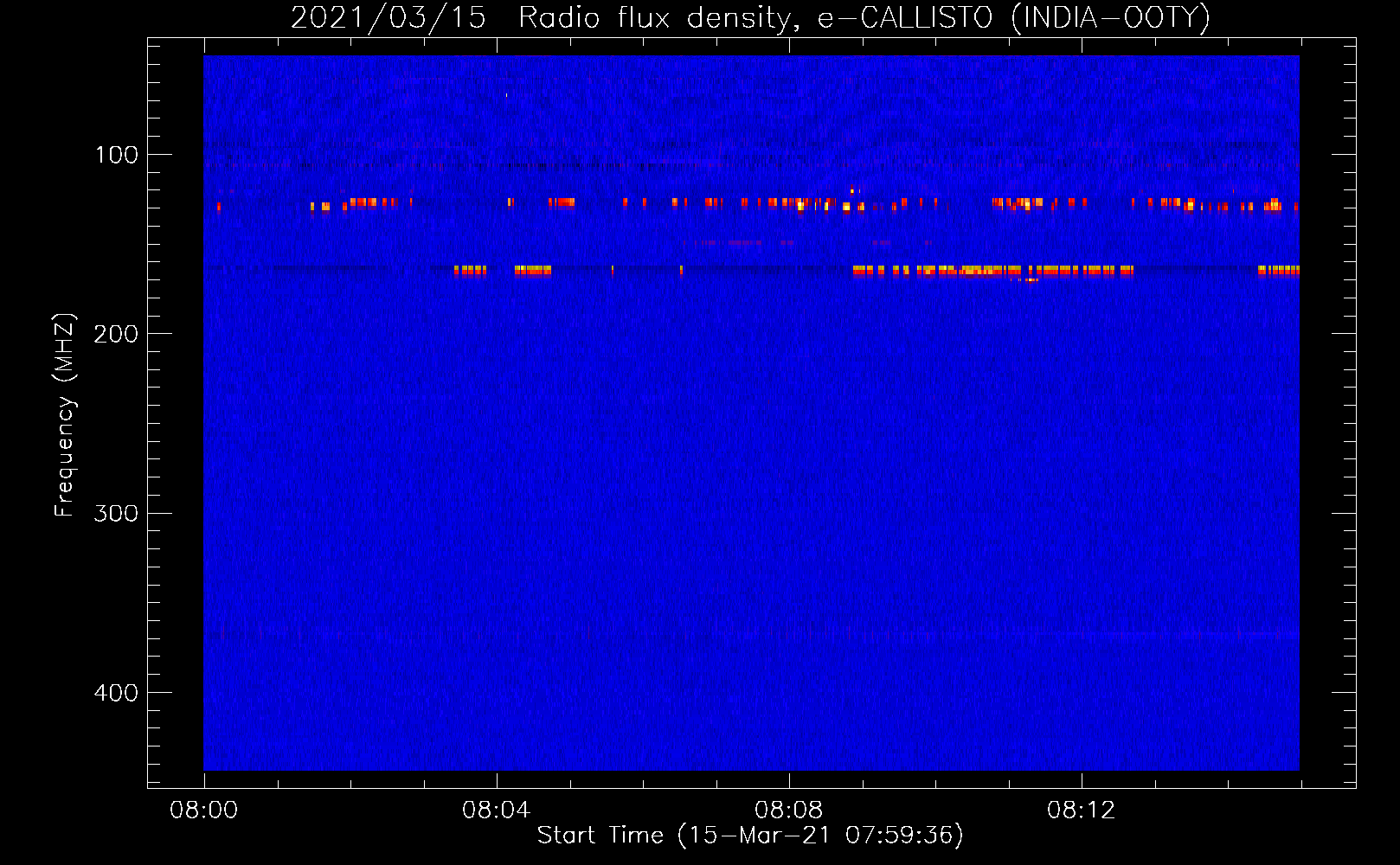Click the 400 frequency tick label
The width and height of the screenshot is (1400, 865).
pyautogui.click(x=117, y=693)
